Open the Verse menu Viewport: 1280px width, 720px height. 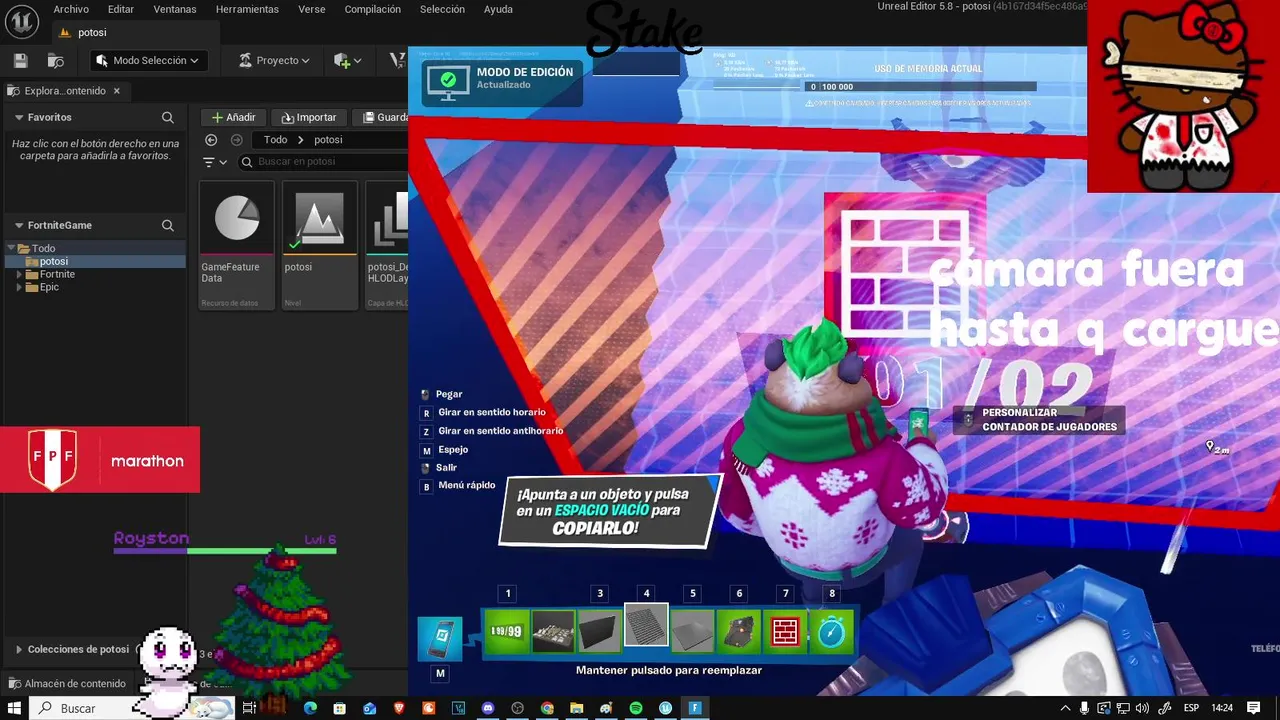[x=312, y=9]
